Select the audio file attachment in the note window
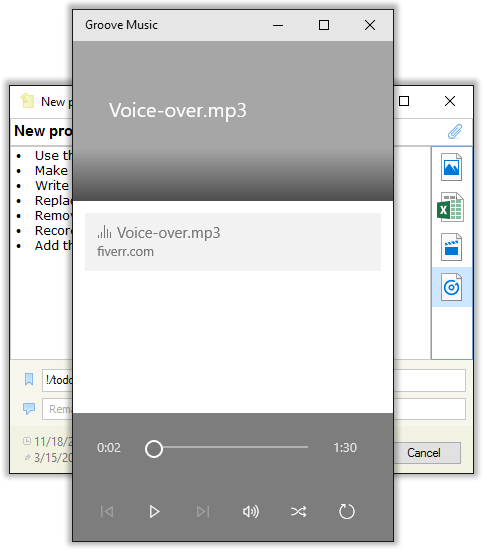Image resolution: width=483 pixels, height=551 pixels. coord(451,287)
